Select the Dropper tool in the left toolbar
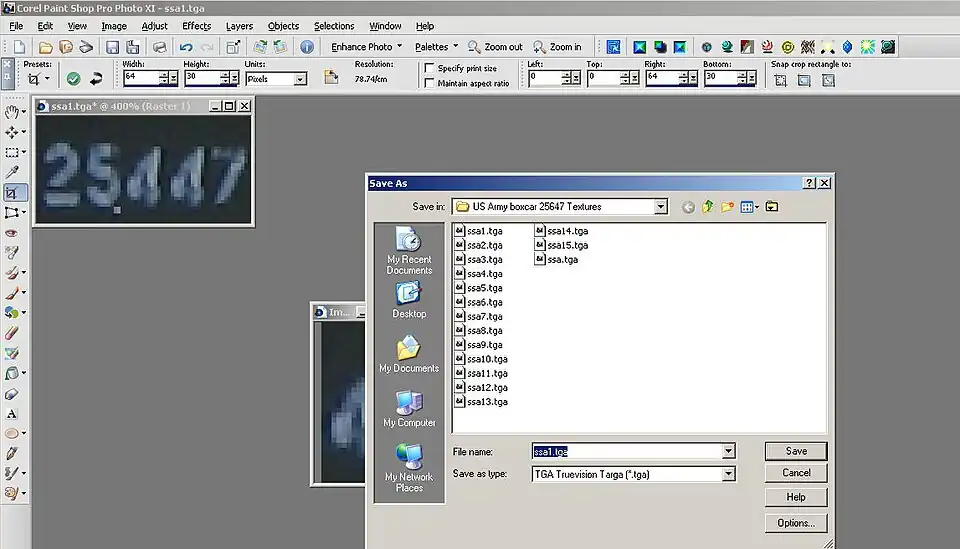 pos(12,172)
